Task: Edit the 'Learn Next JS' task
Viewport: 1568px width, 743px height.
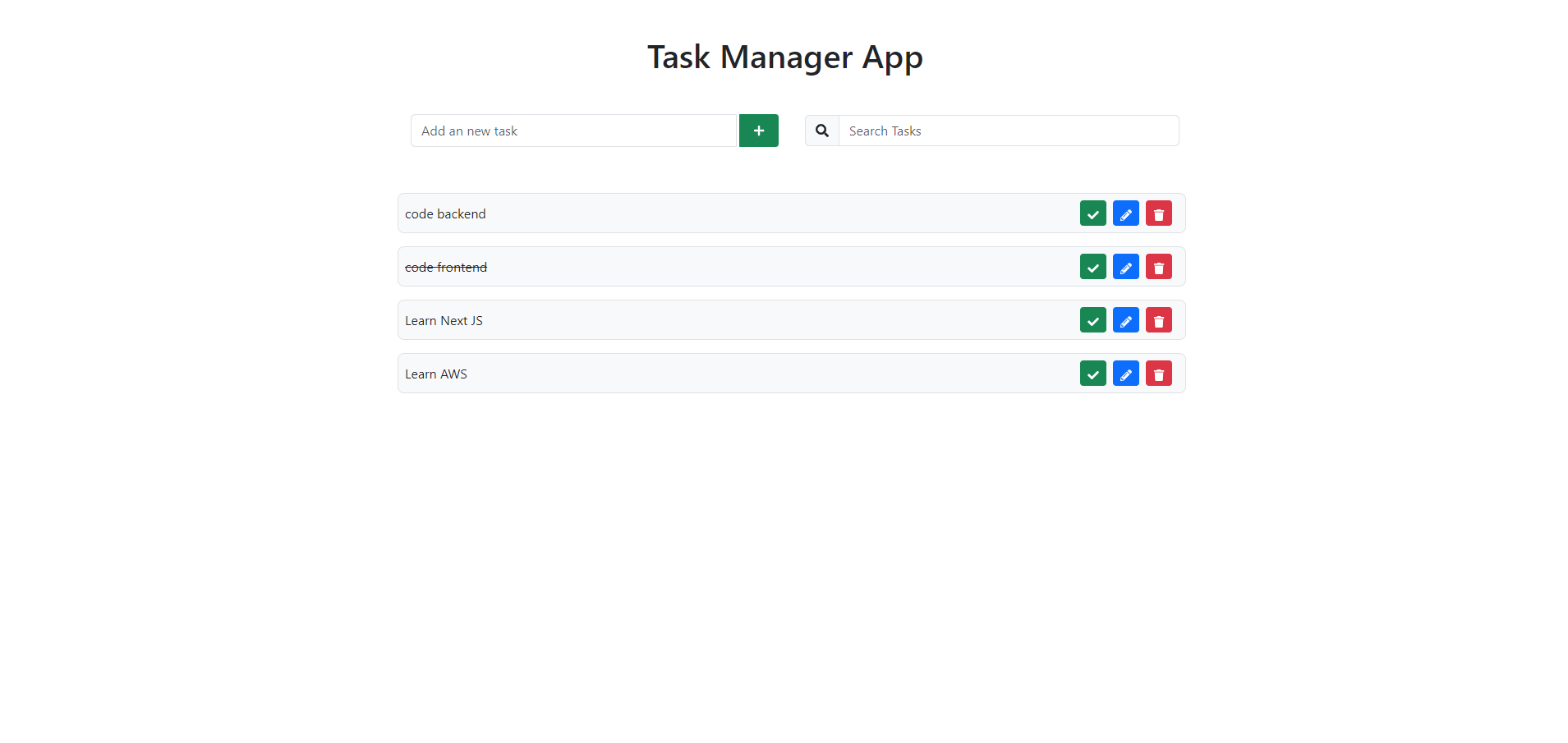Action: pyautogui.click(x=1125, y=320)
